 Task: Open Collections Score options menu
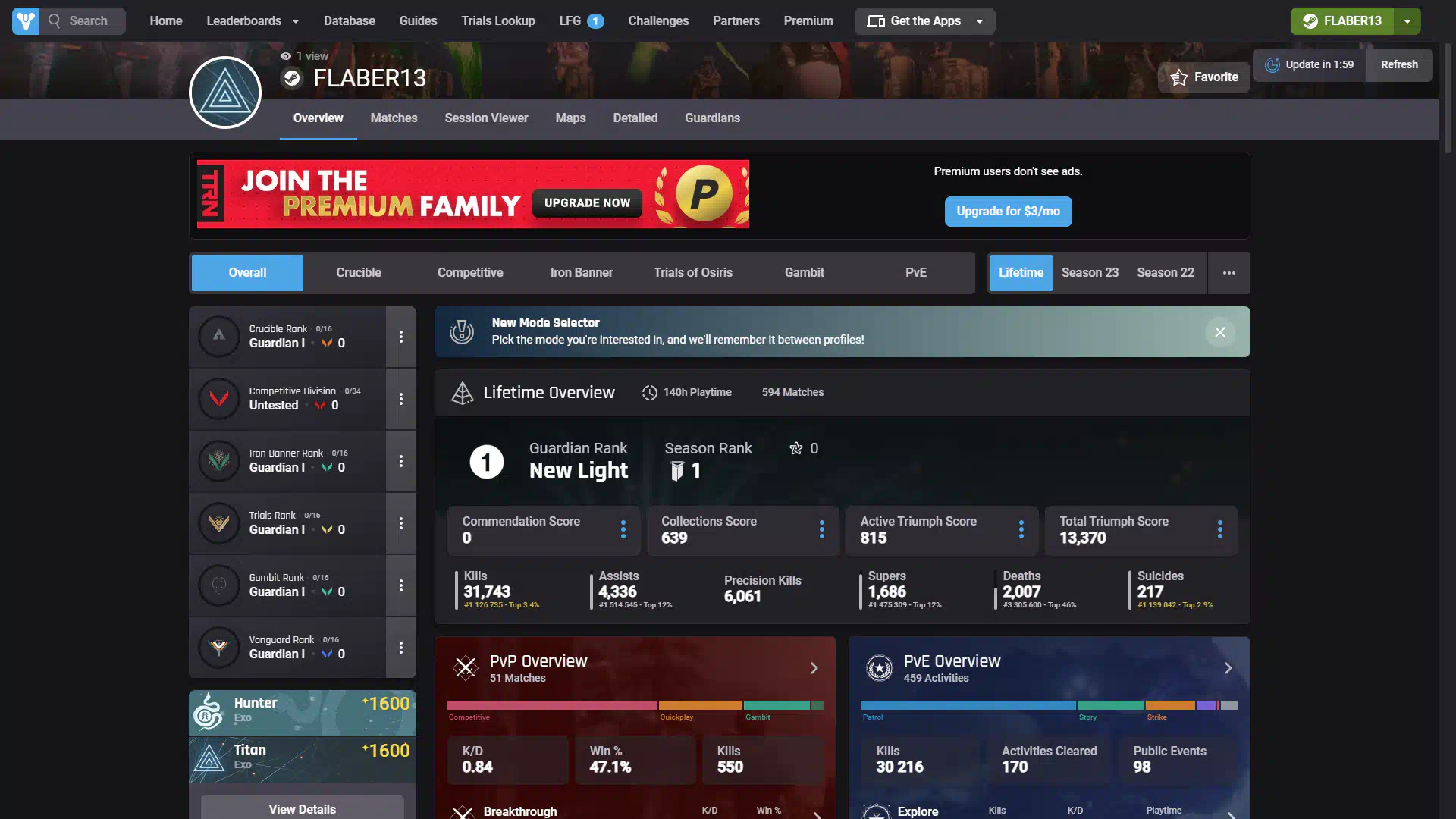point(822,529)
